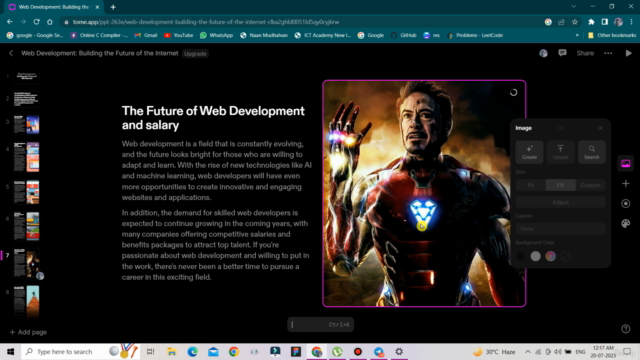Open the Other bookmarks folder
Image resolution: width=640 pixels, height=360 pixels.
coord(612,35)
